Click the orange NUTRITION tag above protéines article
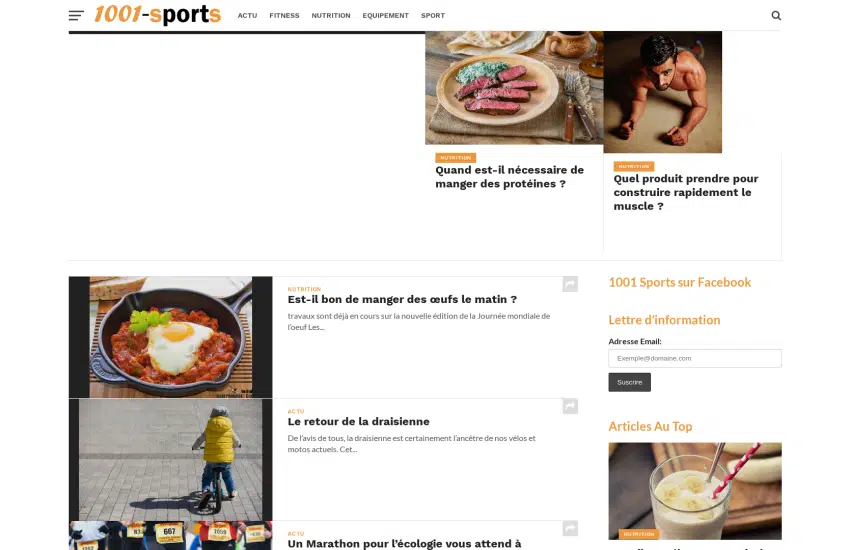This screenshot has width=850, height=550. point(455,158)
